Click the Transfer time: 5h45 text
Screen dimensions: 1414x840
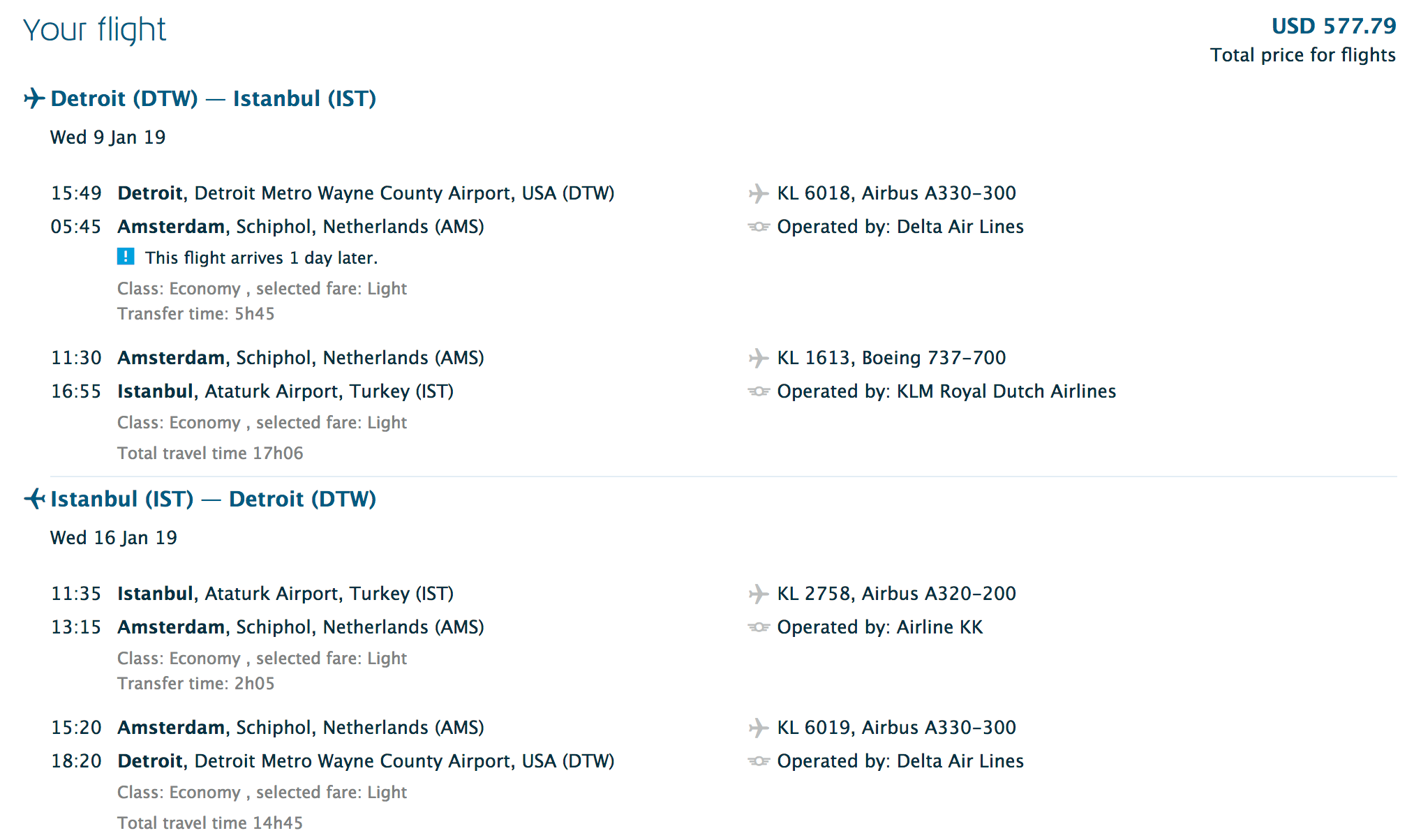[x=196, y=314]
